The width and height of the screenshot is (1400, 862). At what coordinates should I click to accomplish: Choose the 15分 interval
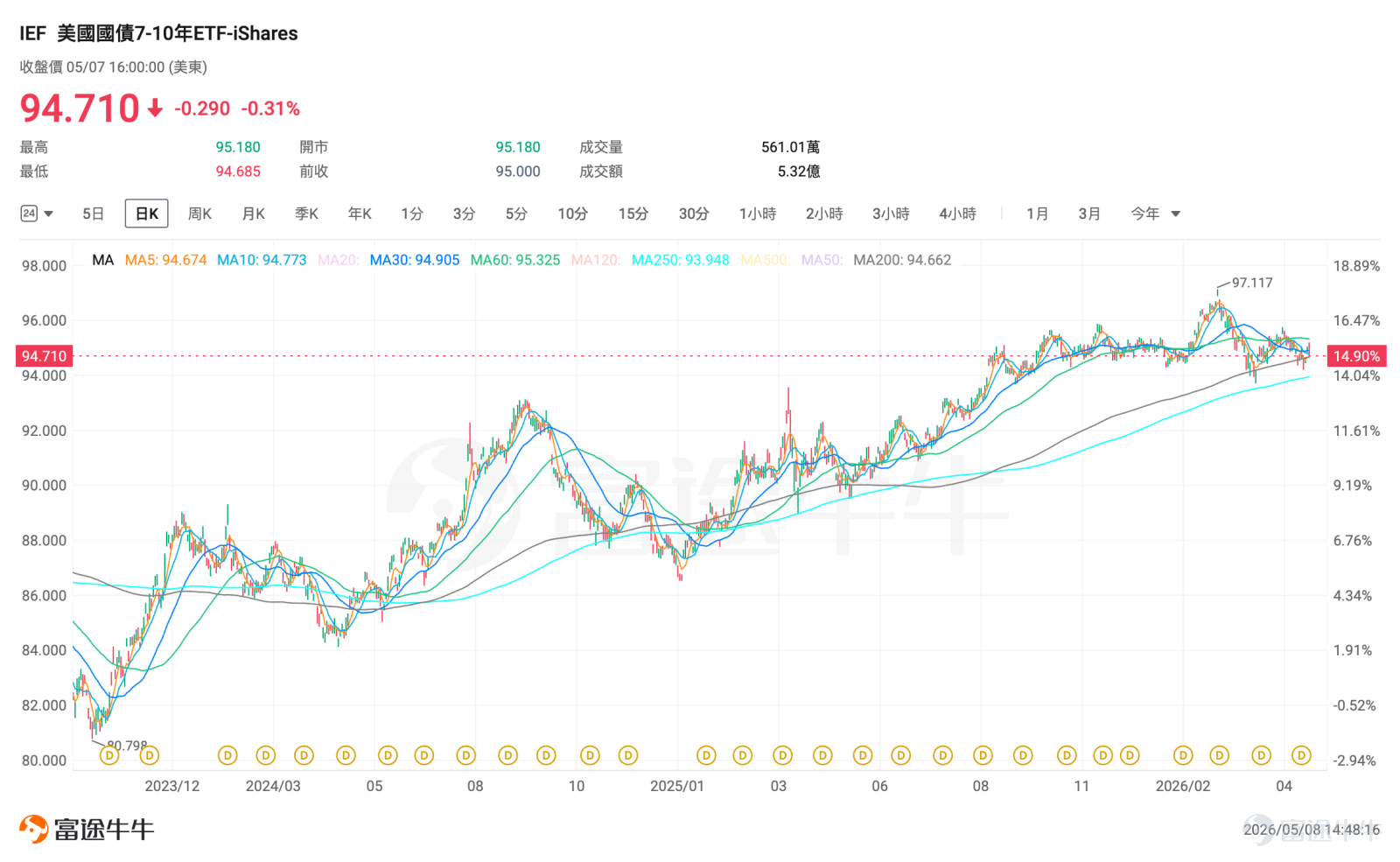click(633, 214)
